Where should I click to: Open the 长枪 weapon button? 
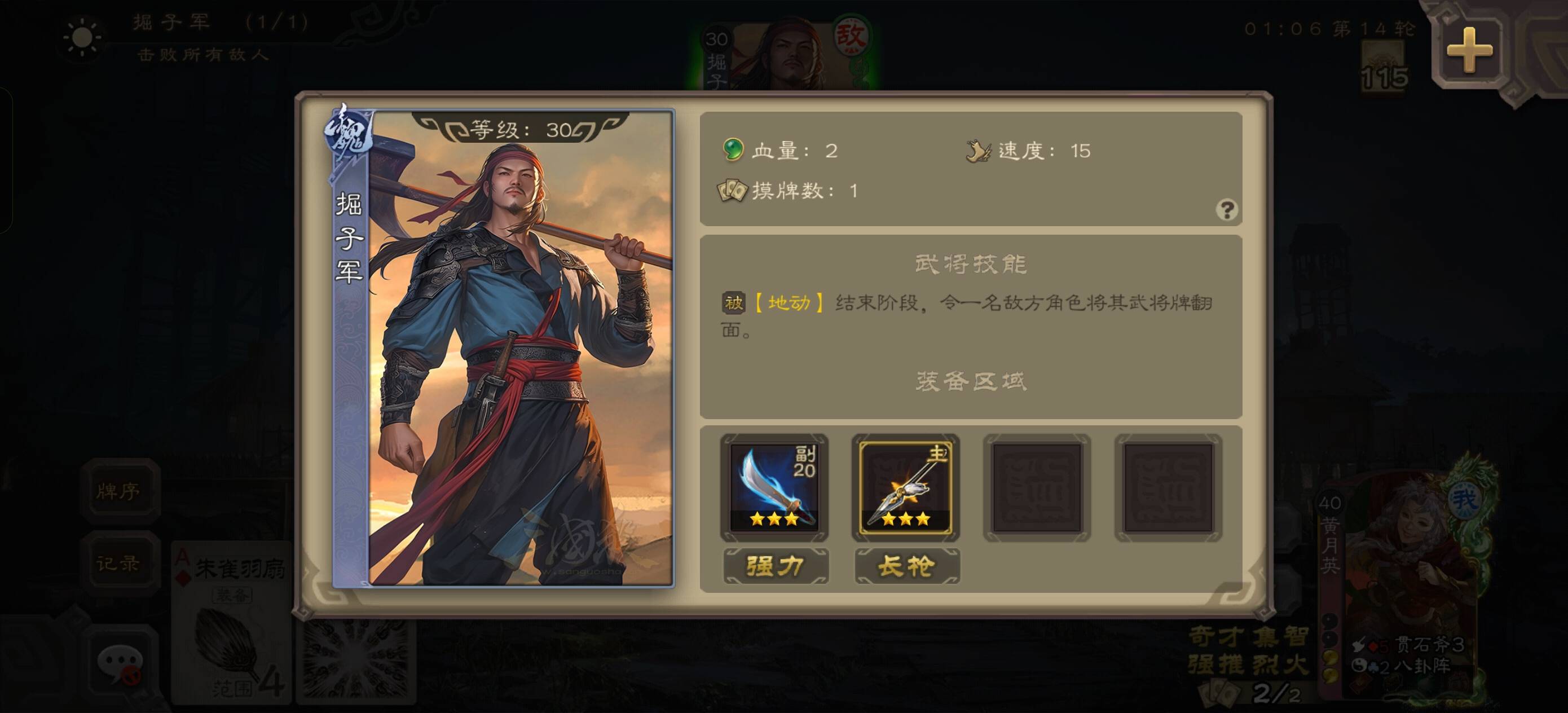coord(907,566)
